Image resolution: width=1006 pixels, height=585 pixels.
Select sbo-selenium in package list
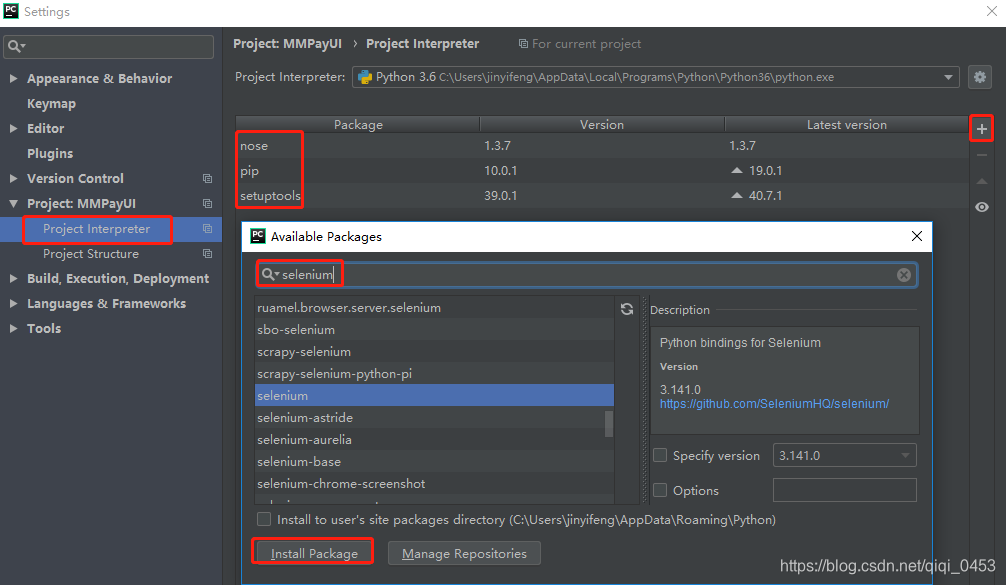pyautogui.click(x=434, y=330)
